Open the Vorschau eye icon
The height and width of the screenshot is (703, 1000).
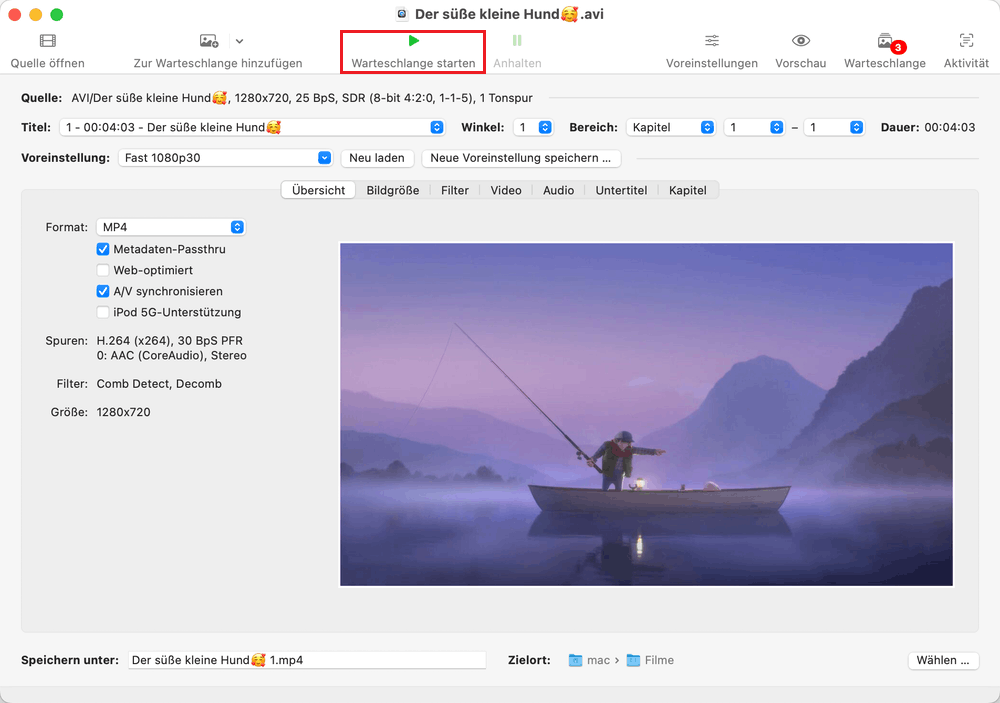(x=800, y=41)
